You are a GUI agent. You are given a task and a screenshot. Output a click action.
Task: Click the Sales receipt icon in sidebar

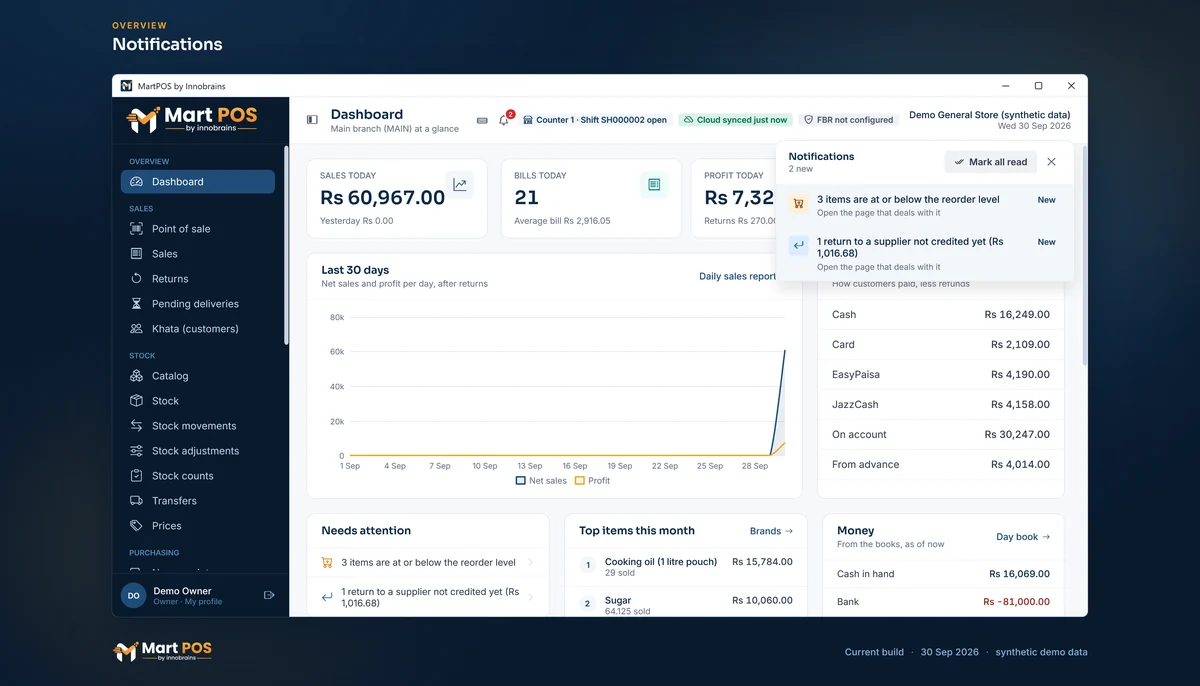coord(137,254)
